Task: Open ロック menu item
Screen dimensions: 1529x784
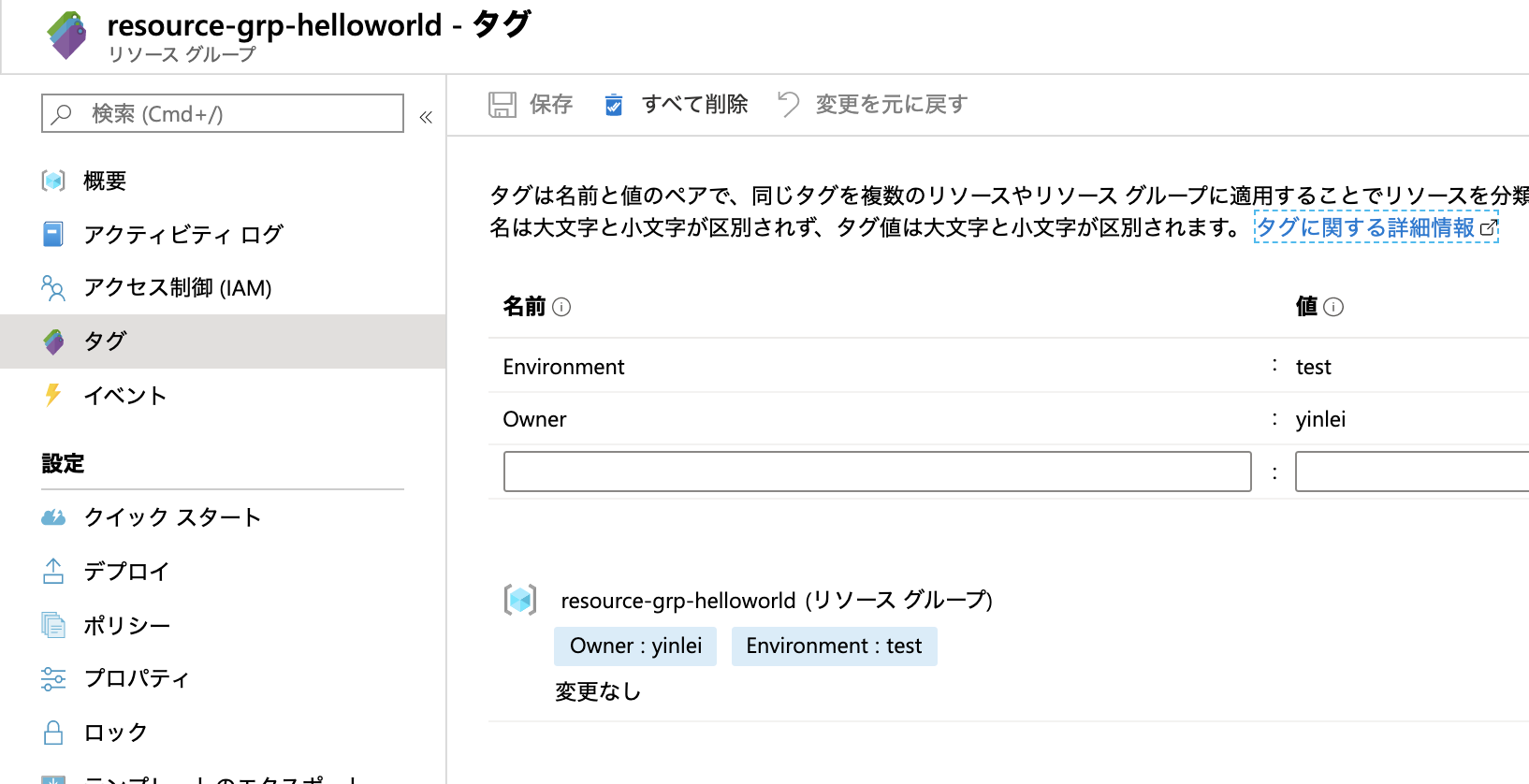Action: point(115,733)
